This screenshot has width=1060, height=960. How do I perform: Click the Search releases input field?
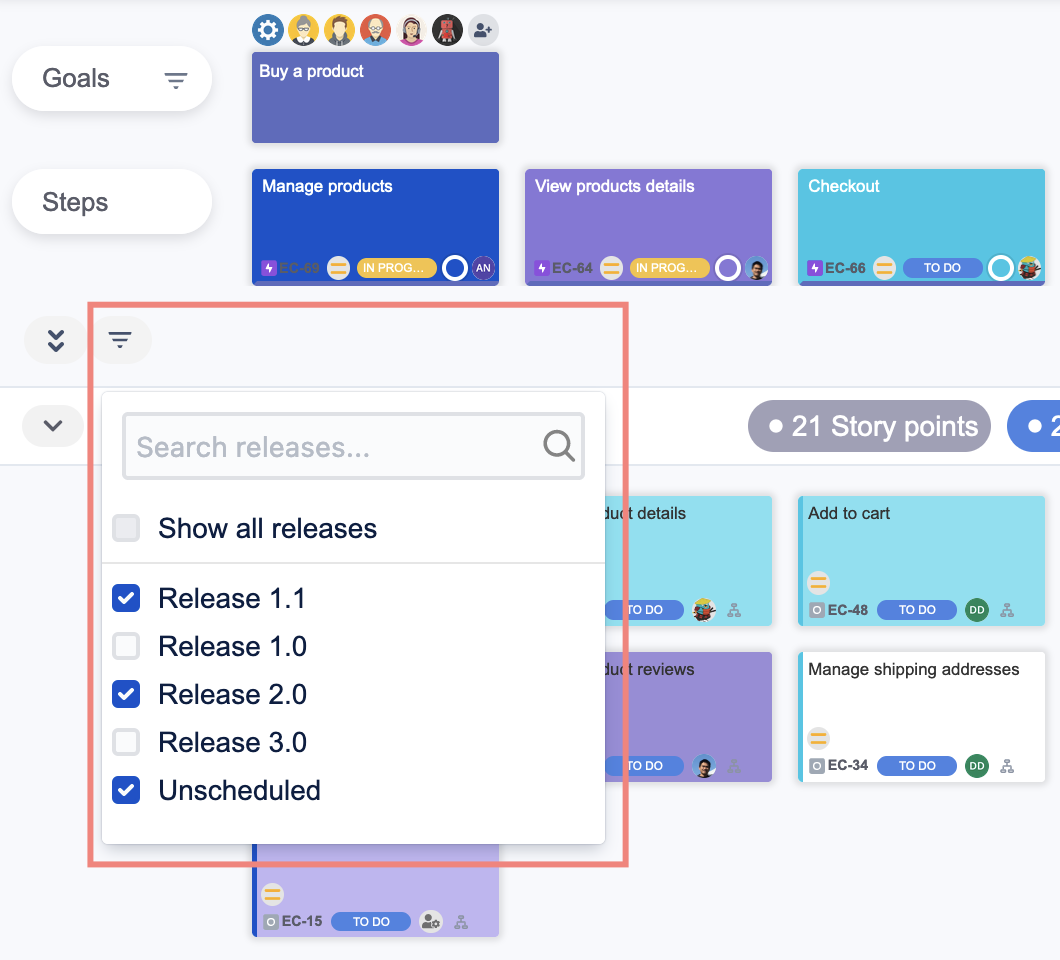[x=335, y=446]
